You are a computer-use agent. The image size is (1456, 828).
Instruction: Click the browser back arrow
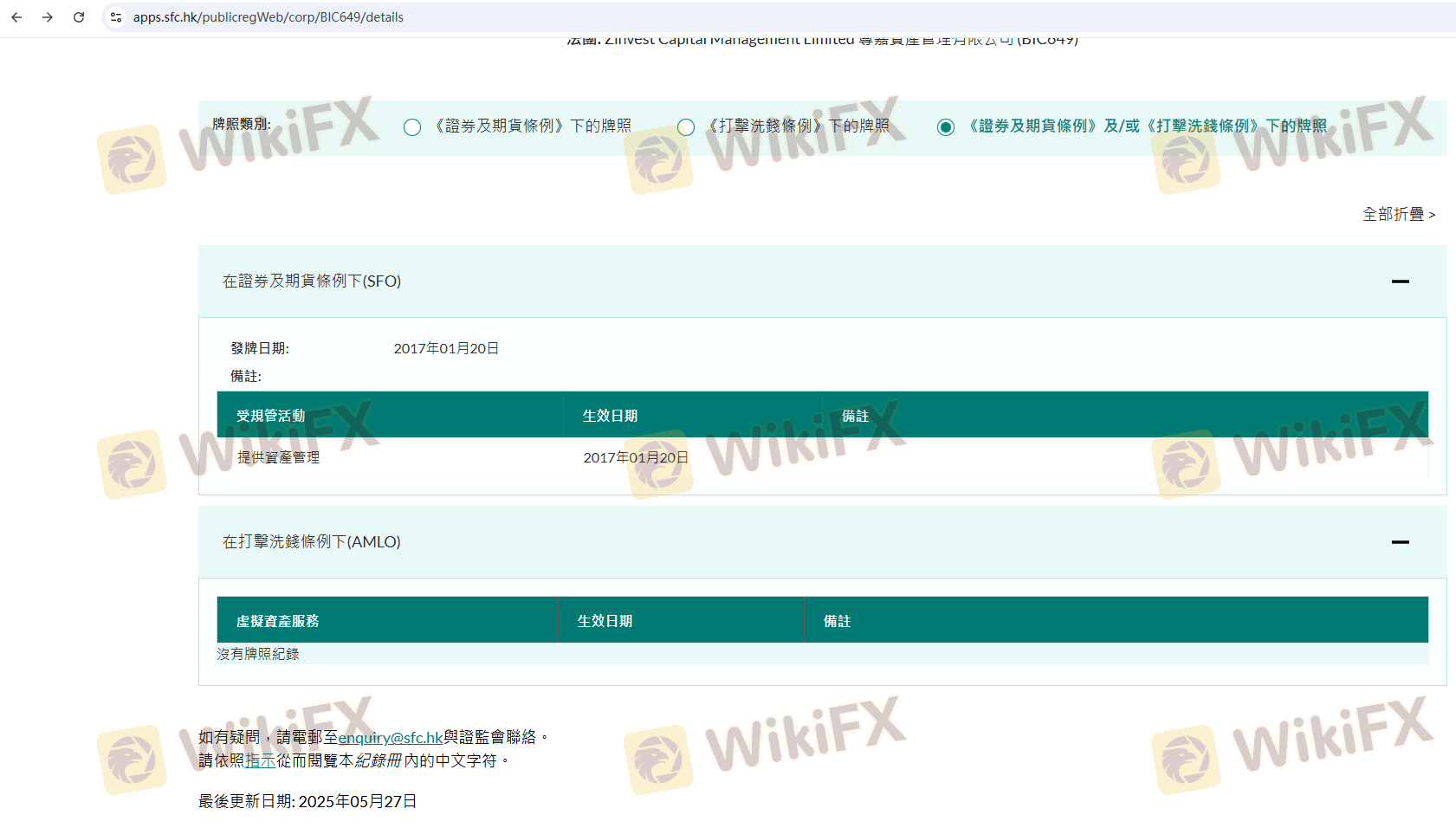pos(16,17)
